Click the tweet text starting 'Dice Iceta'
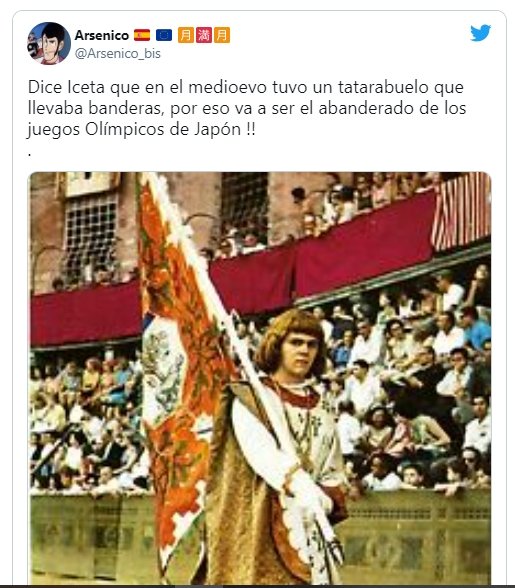This screenshot has height=588, width=515. click(x=247, y=108)
